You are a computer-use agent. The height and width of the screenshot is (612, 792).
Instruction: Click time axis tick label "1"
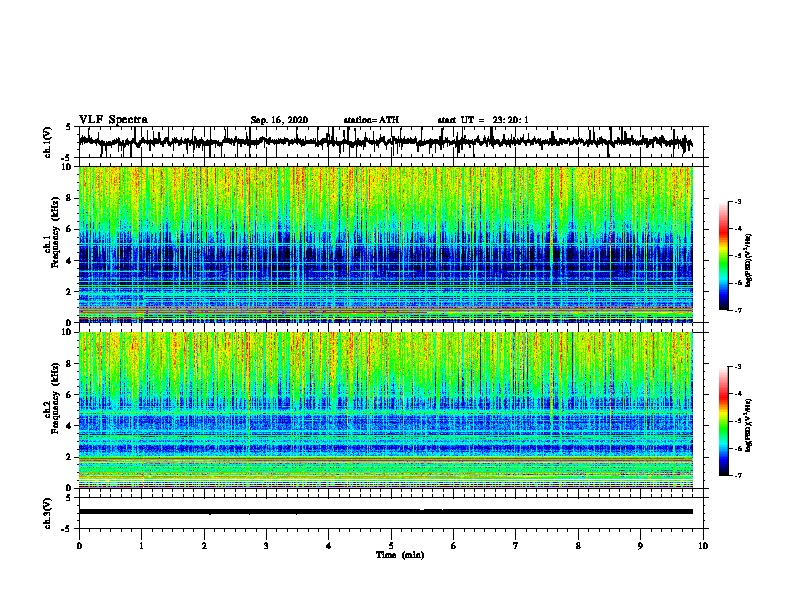(x=141, y=545)
